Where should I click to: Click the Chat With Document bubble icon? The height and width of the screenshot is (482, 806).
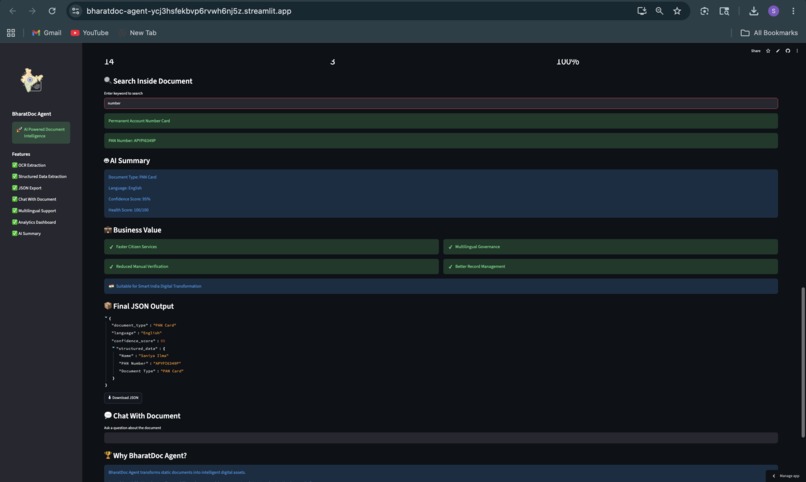(x=107, y=415)
